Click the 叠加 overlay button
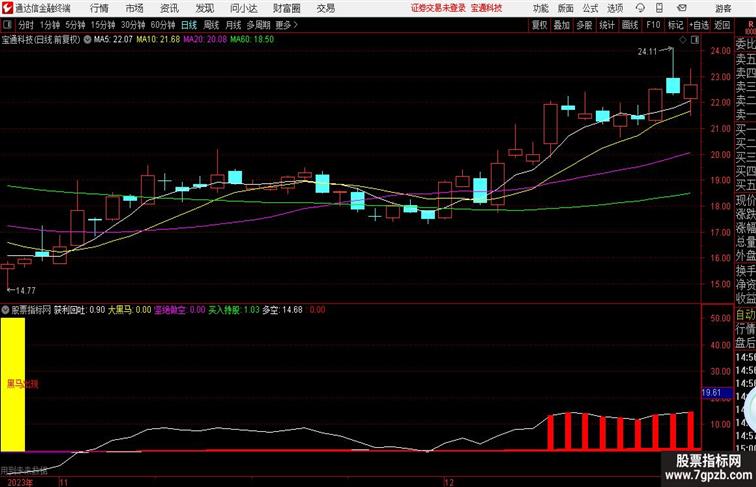The image size is (756, 487). pos(562,25)
